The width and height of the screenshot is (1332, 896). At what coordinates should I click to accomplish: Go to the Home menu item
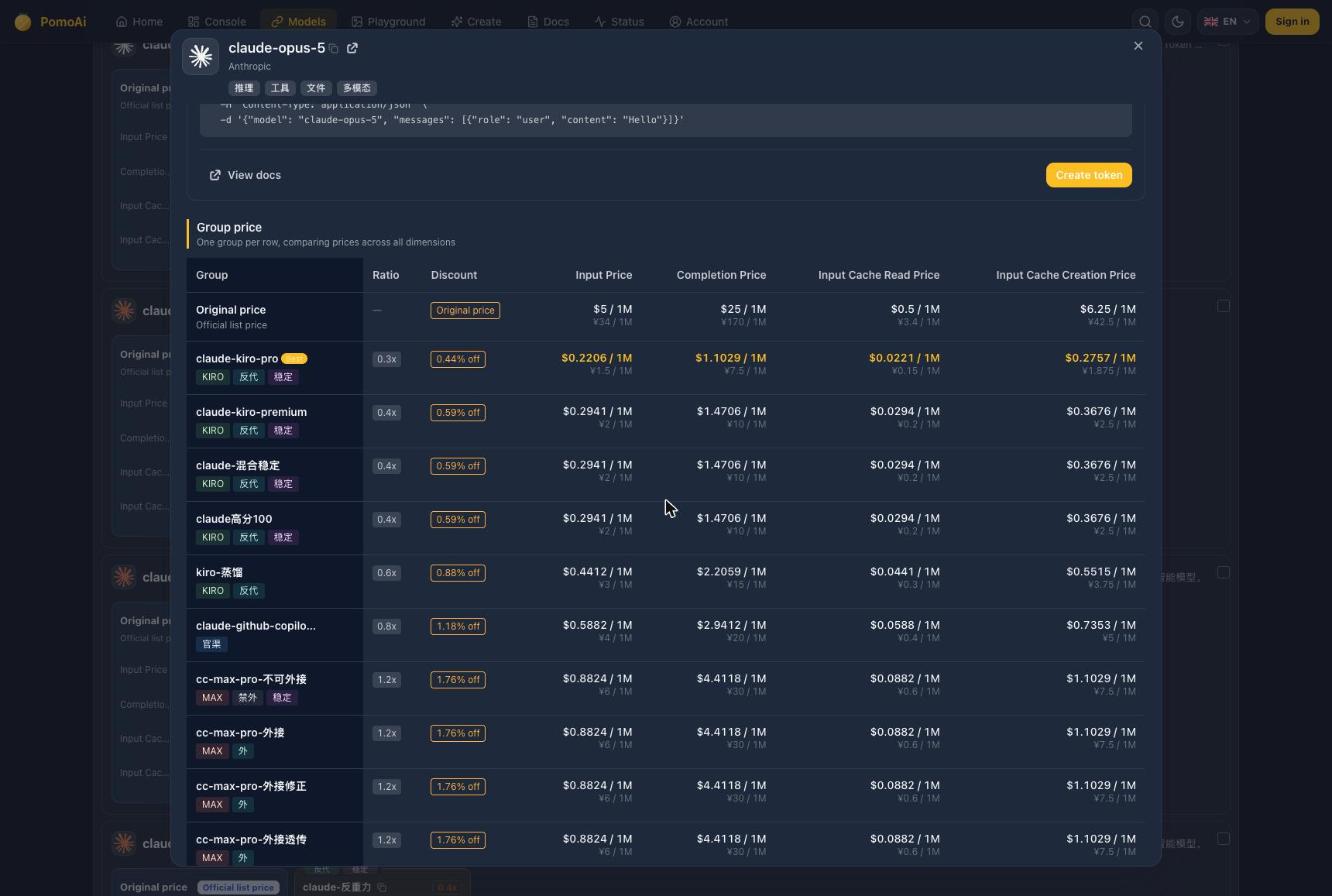139,21
